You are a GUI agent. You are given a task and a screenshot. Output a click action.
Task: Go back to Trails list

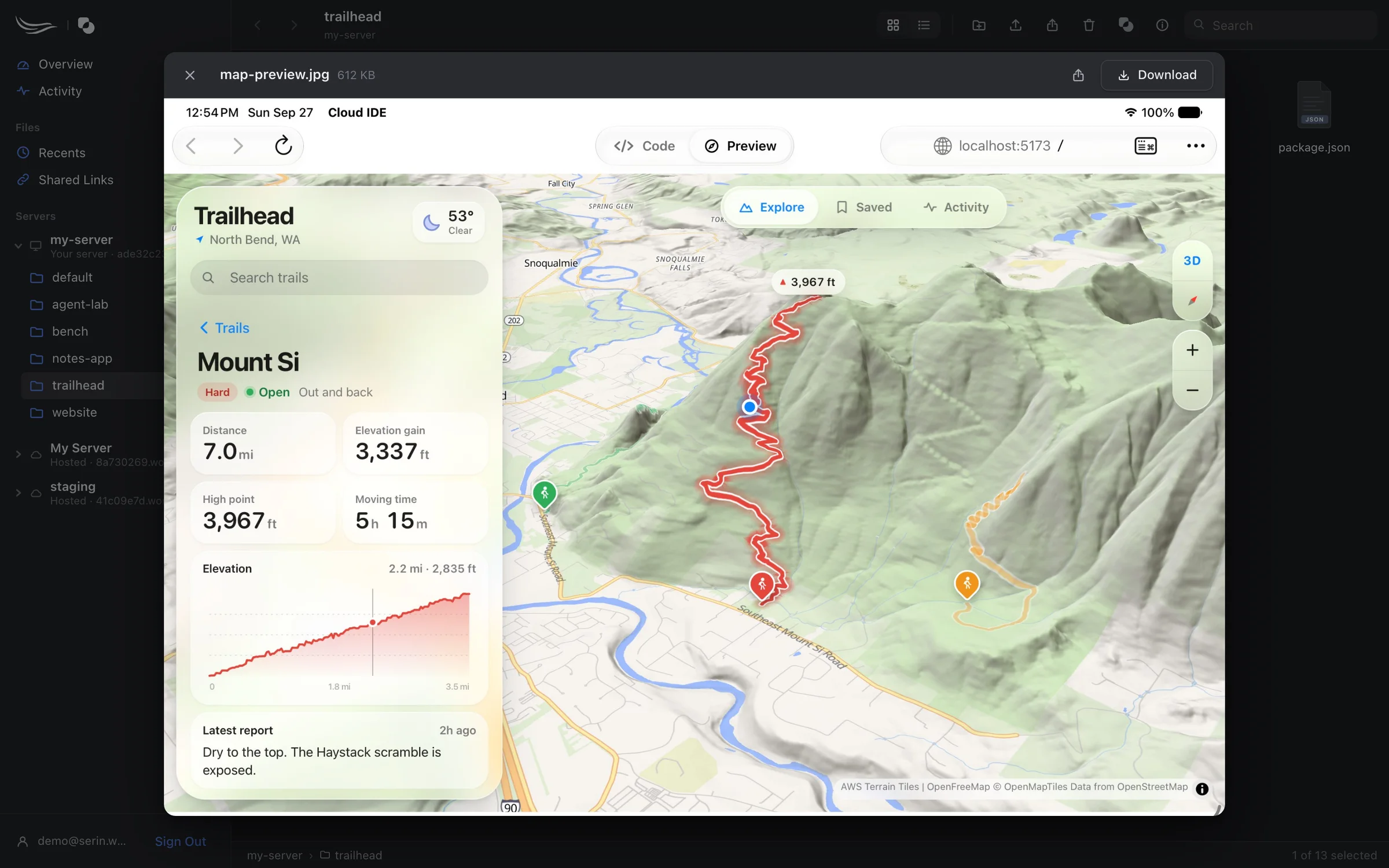pyautogui.click(x=225, y=328)
